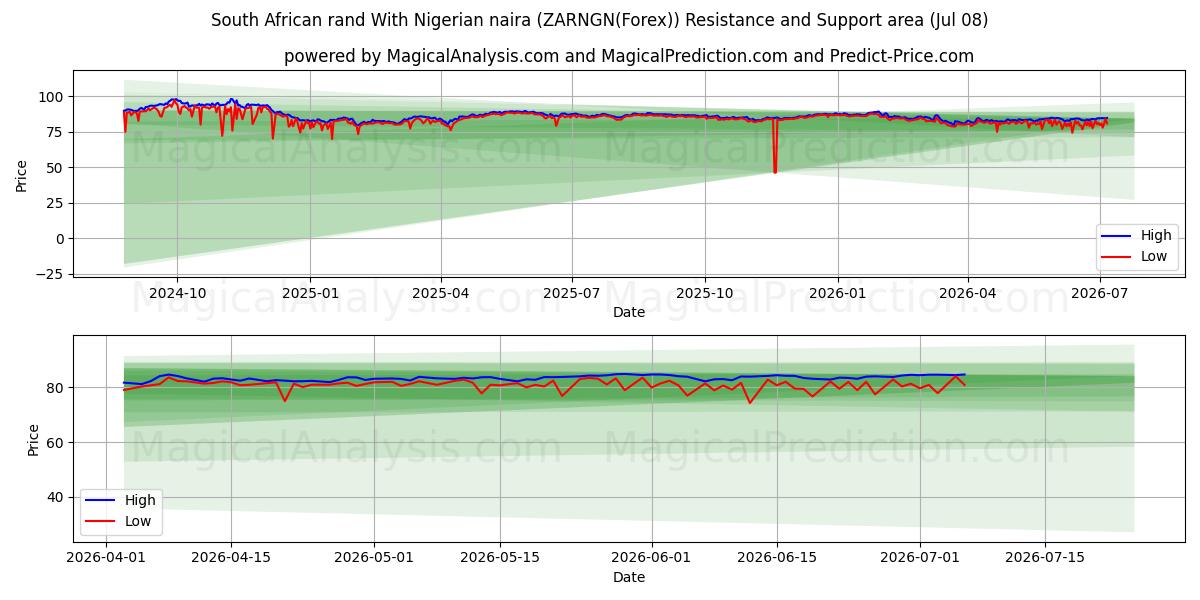
Task: Click the '2025-01' date tick label
Action: tap(310, 293)
